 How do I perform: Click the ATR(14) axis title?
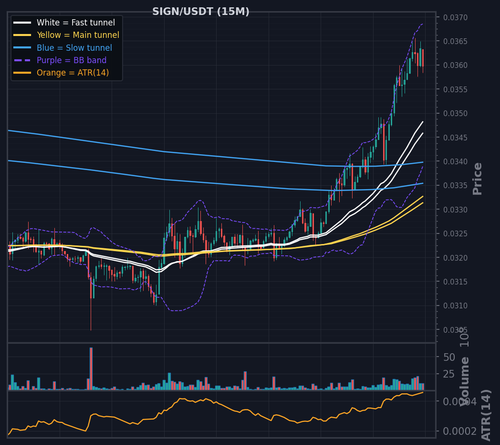pyautogui.click(x=486, y=415)
